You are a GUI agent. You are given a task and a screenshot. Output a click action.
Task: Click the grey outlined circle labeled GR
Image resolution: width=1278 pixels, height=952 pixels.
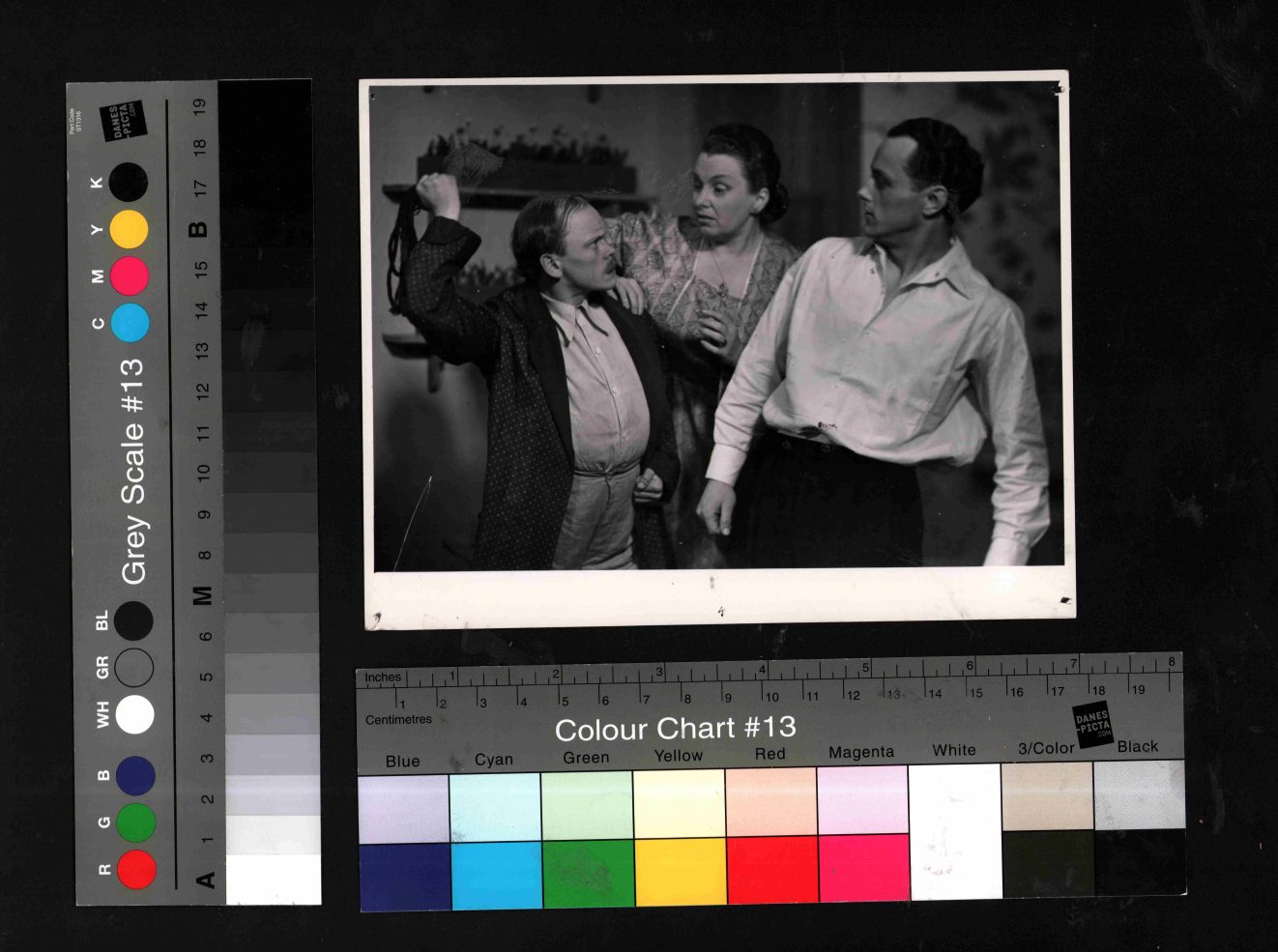point(133,667)
